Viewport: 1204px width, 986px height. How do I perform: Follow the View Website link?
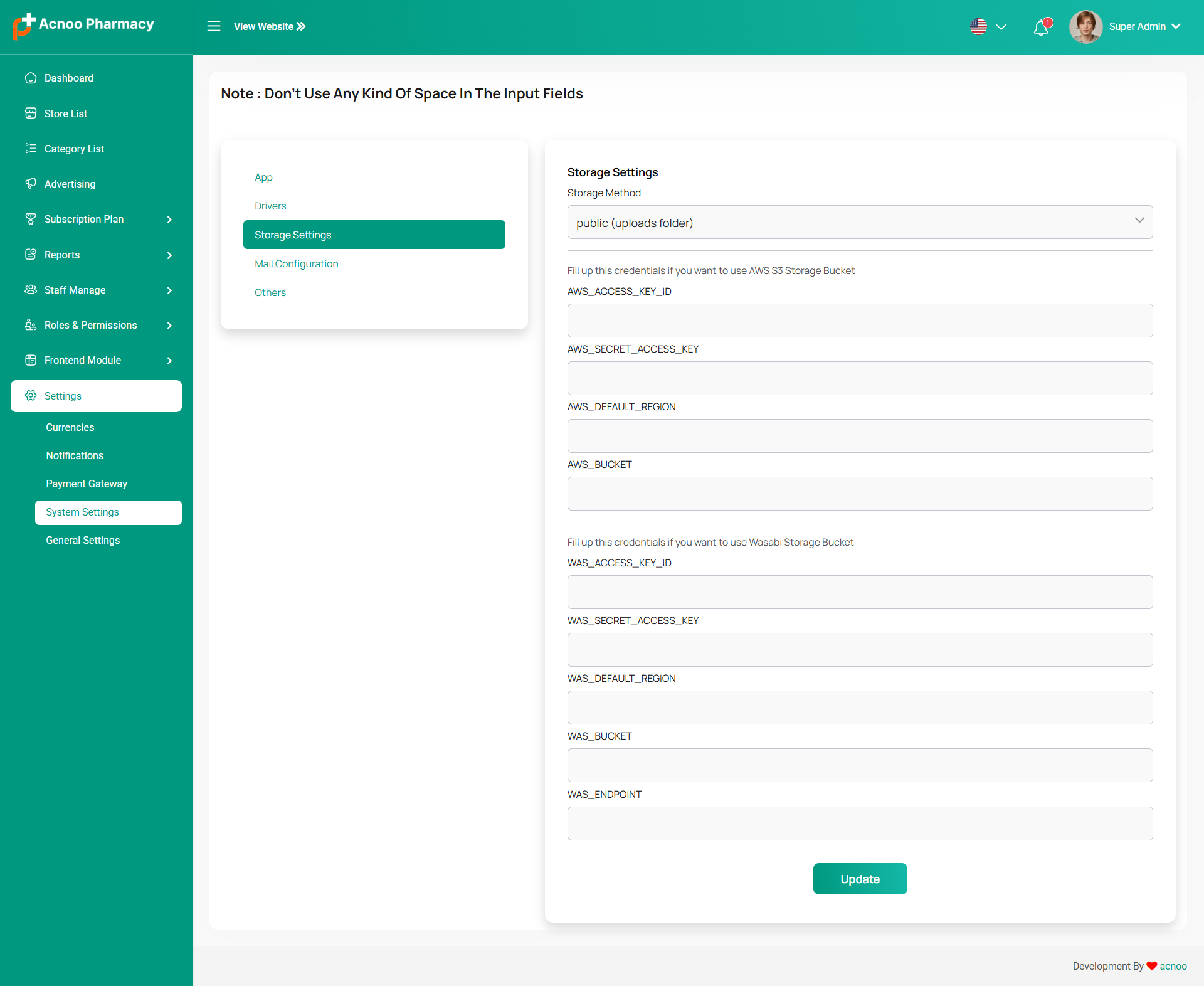pos(270,26)
